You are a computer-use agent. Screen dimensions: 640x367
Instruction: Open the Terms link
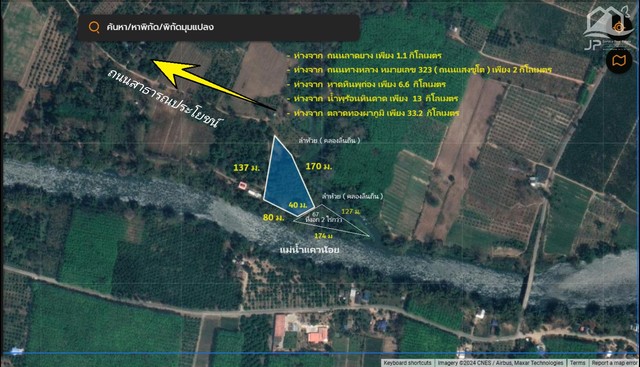577,363
